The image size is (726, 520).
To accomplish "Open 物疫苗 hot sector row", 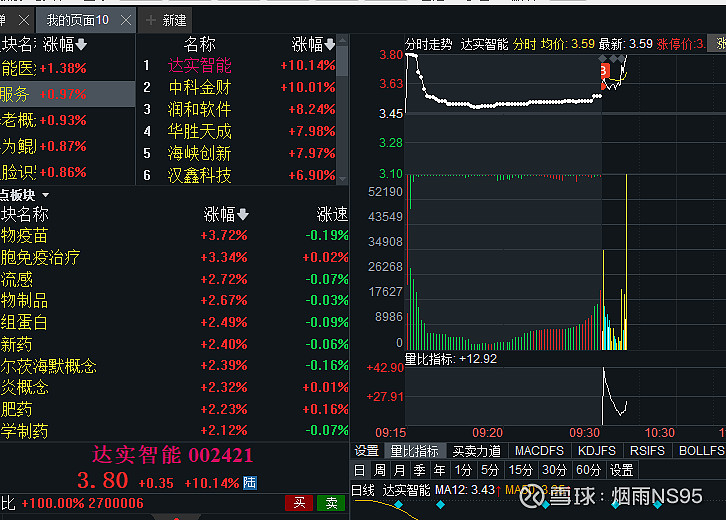I will [174, 235].
